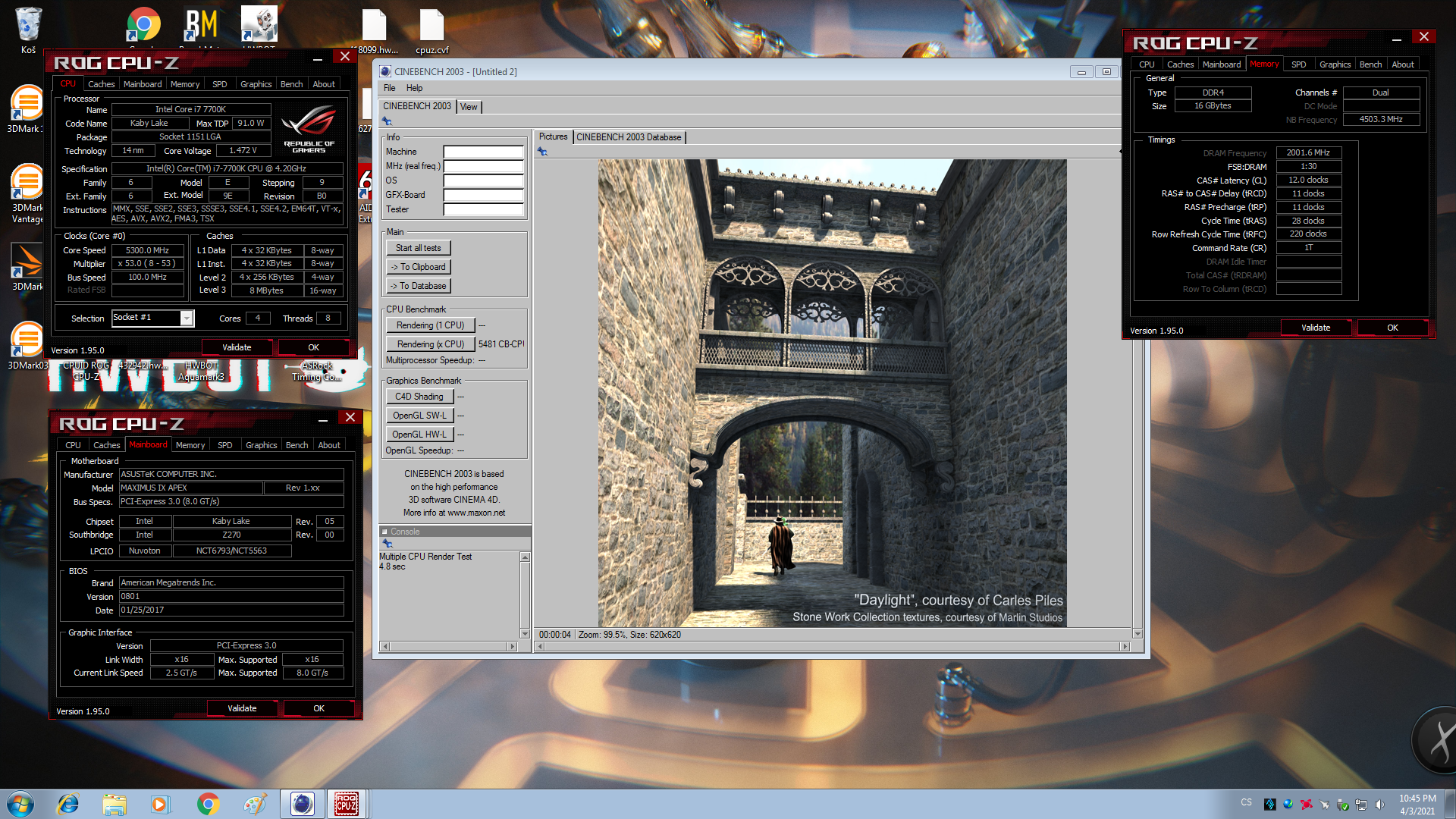Open the 3DMark Vantage desktop icon

[27, 193]
